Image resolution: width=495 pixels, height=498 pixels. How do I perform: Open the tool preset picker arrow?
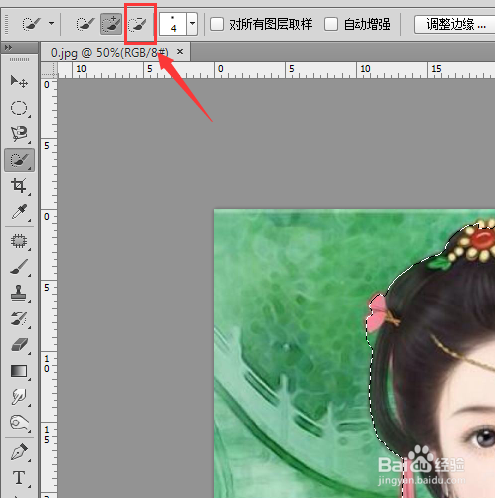pyautogui.click(x=51, y=24)
